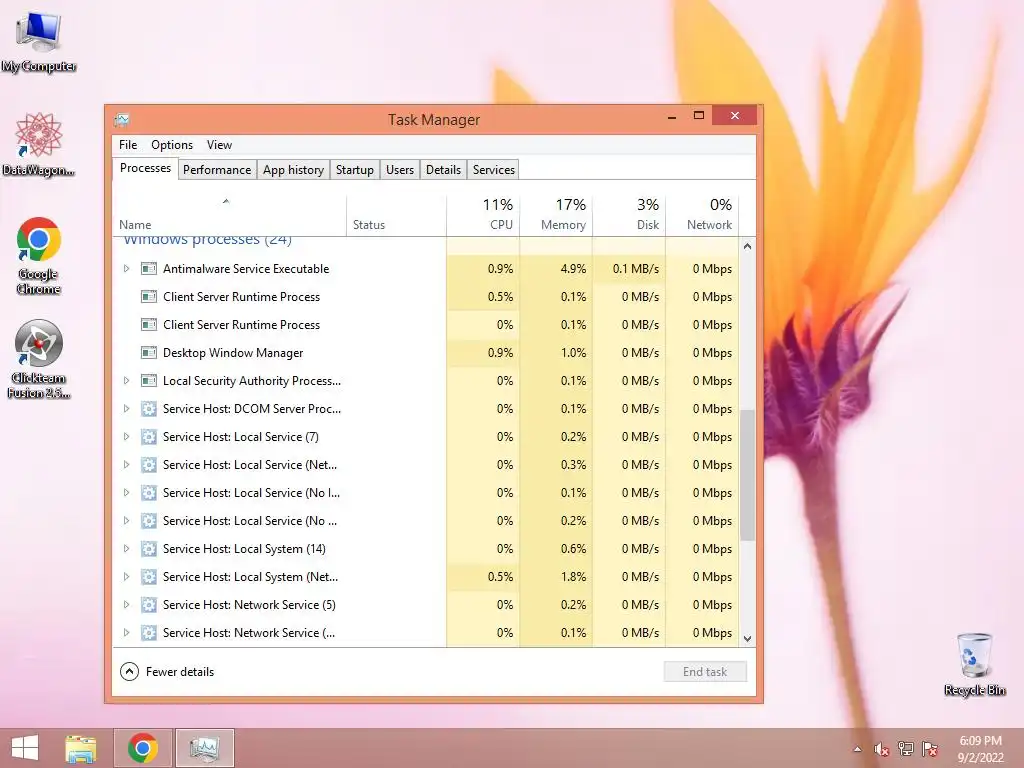The height and width of the screenshot is (768, 1024).
Task: Switch to the App history tab
Action: [293, 170]
